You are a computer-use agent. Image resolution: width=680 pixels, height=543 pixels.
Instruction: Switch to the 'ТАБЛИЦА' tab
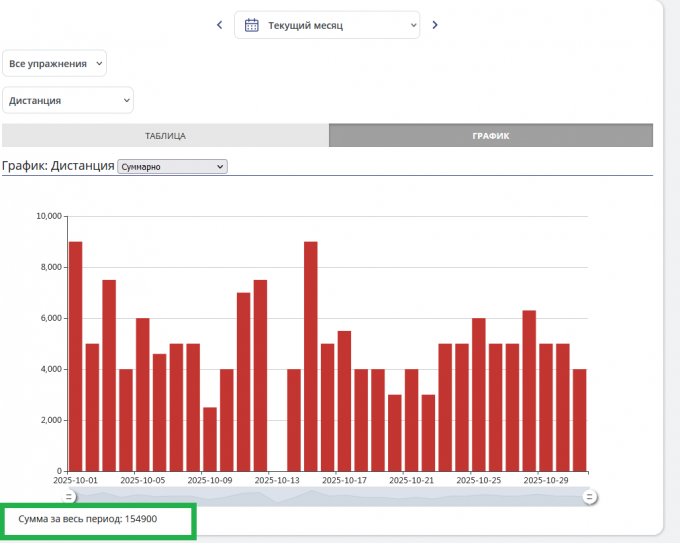coord(165,136)
